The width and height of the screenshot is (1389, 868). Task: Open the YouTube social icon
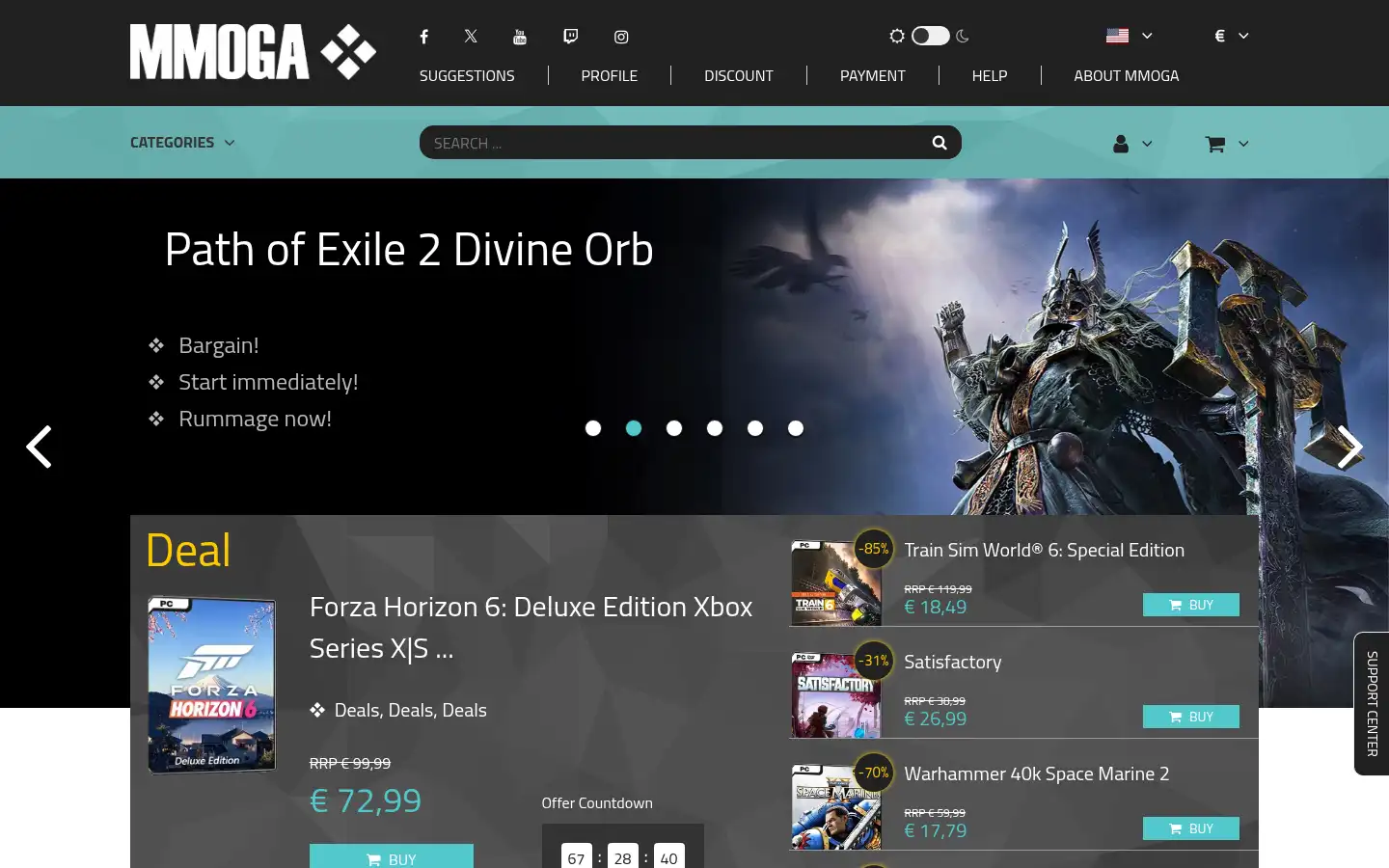pos(520,37)
